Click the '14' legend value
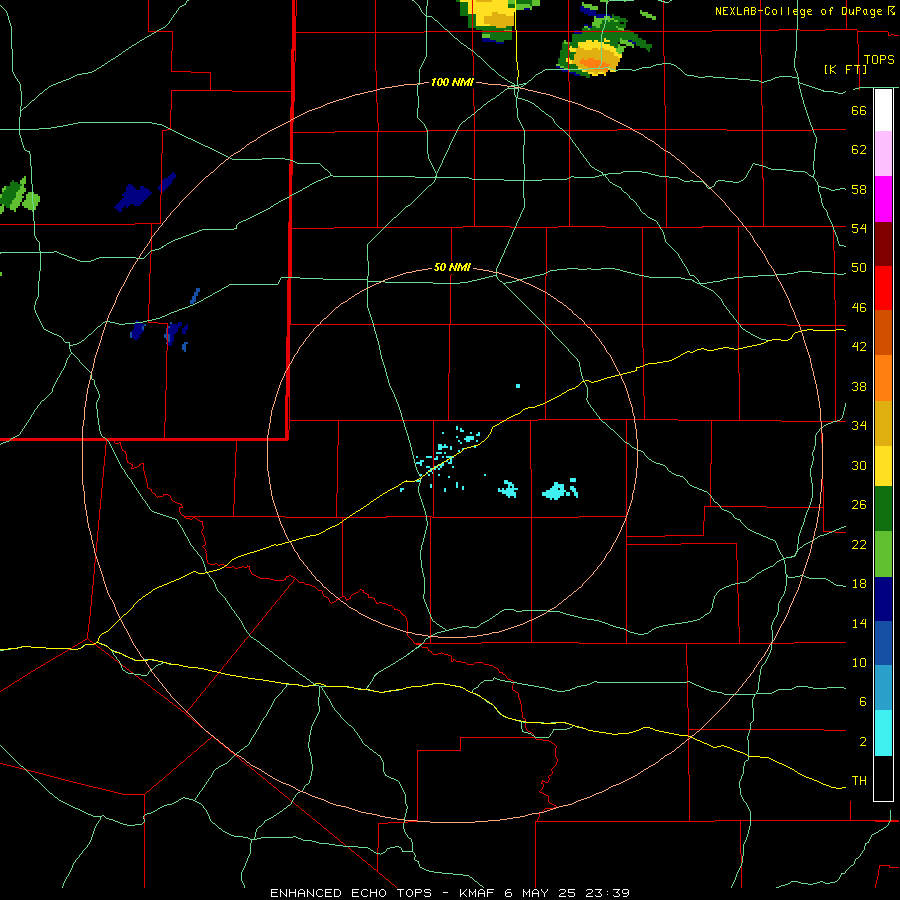Screen dimensions: 900x900 tap(859, 623)
